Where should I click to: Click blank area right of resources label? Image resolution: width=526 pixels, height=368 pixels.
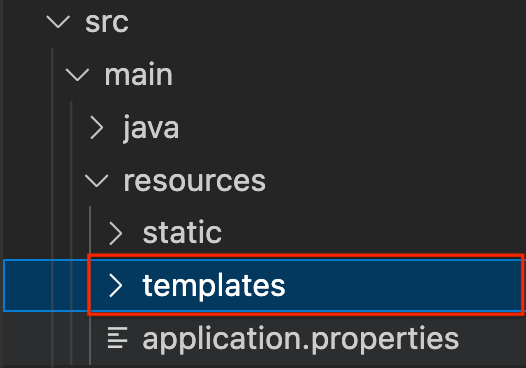click(396, 180)
